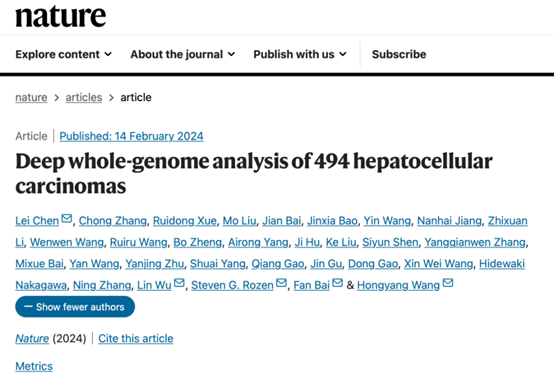Collapse list with Show fewer authors
The height and width of the screenshot is (388, 554).
(75, 307)
